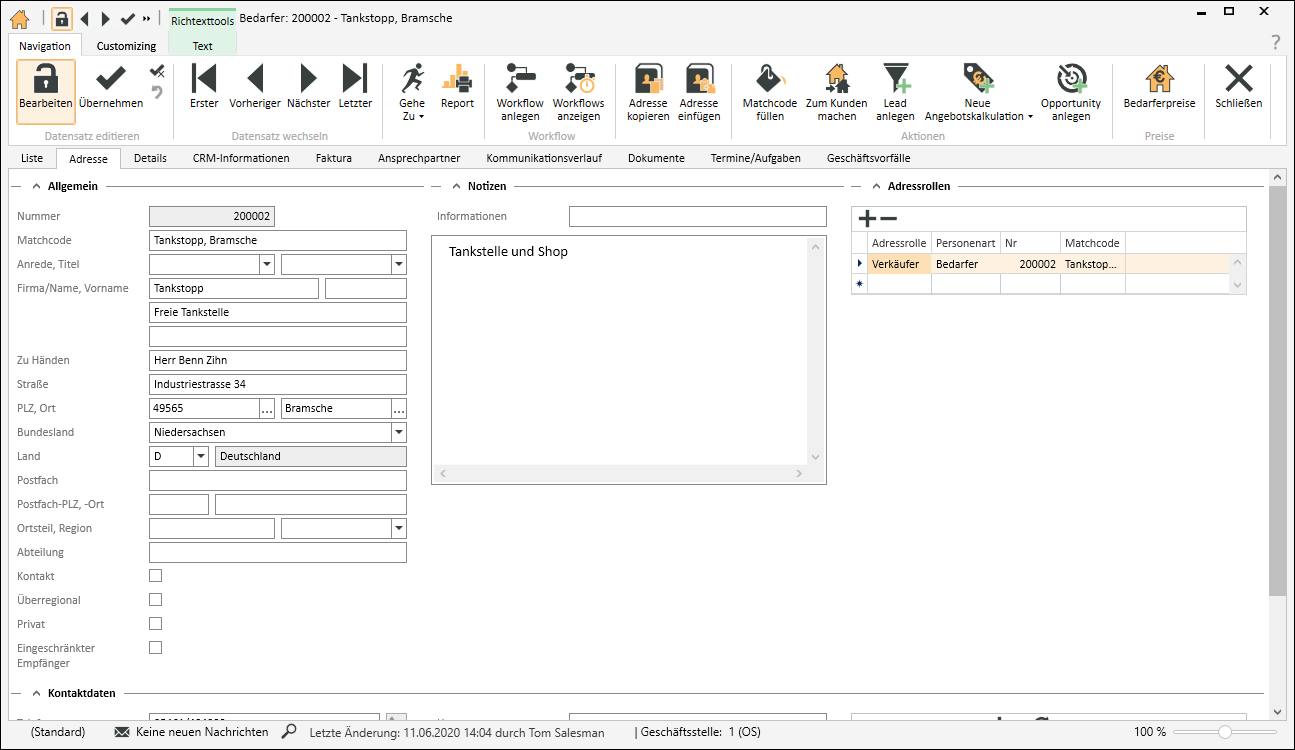This screenshot has width=1295, height=750.
Task: Click the Bearbeiten lock icon
Action: pos(45,80)
